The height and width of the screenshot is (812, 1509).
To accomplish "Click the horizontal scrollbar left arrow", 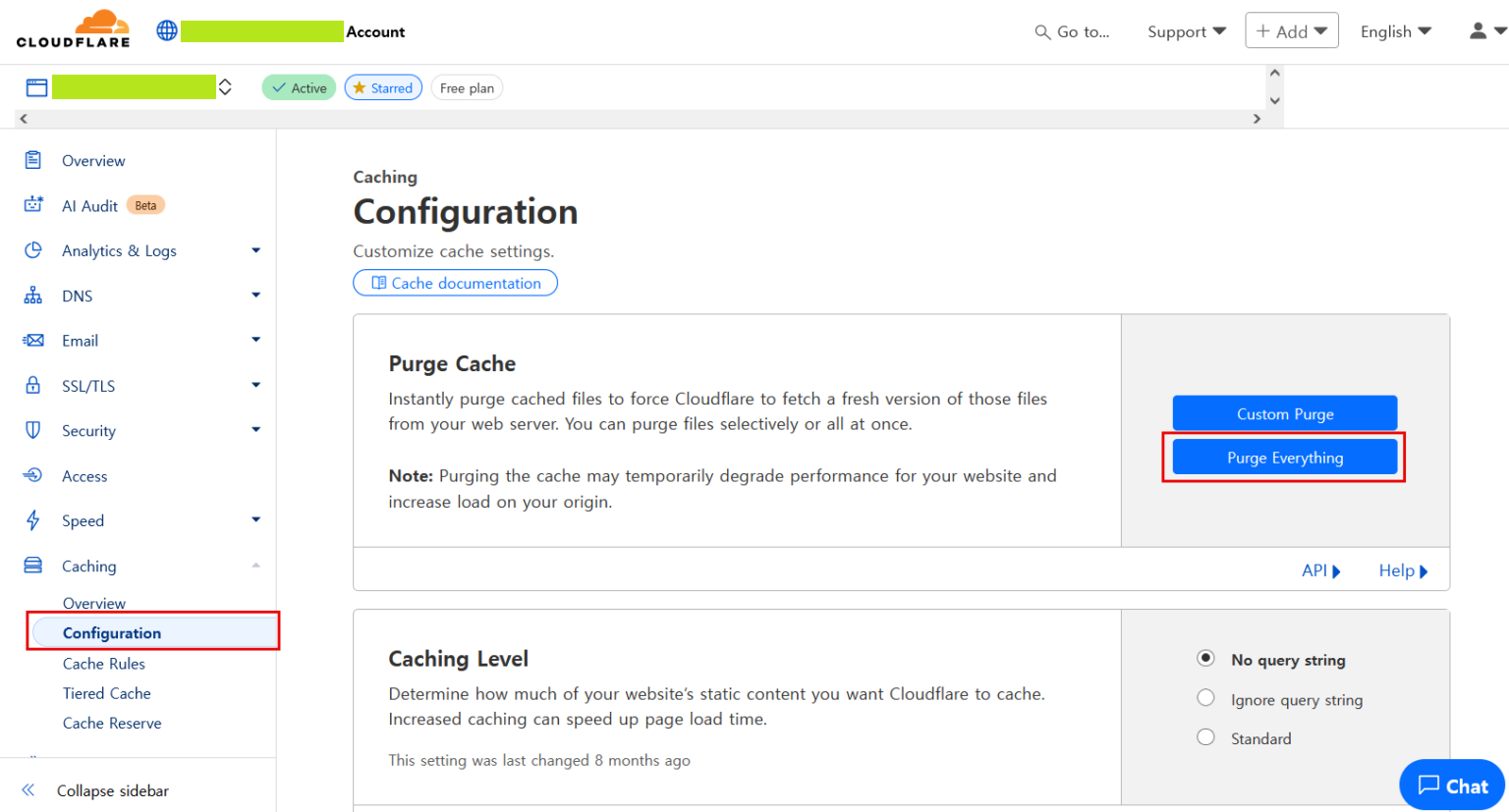I will 24,119.
